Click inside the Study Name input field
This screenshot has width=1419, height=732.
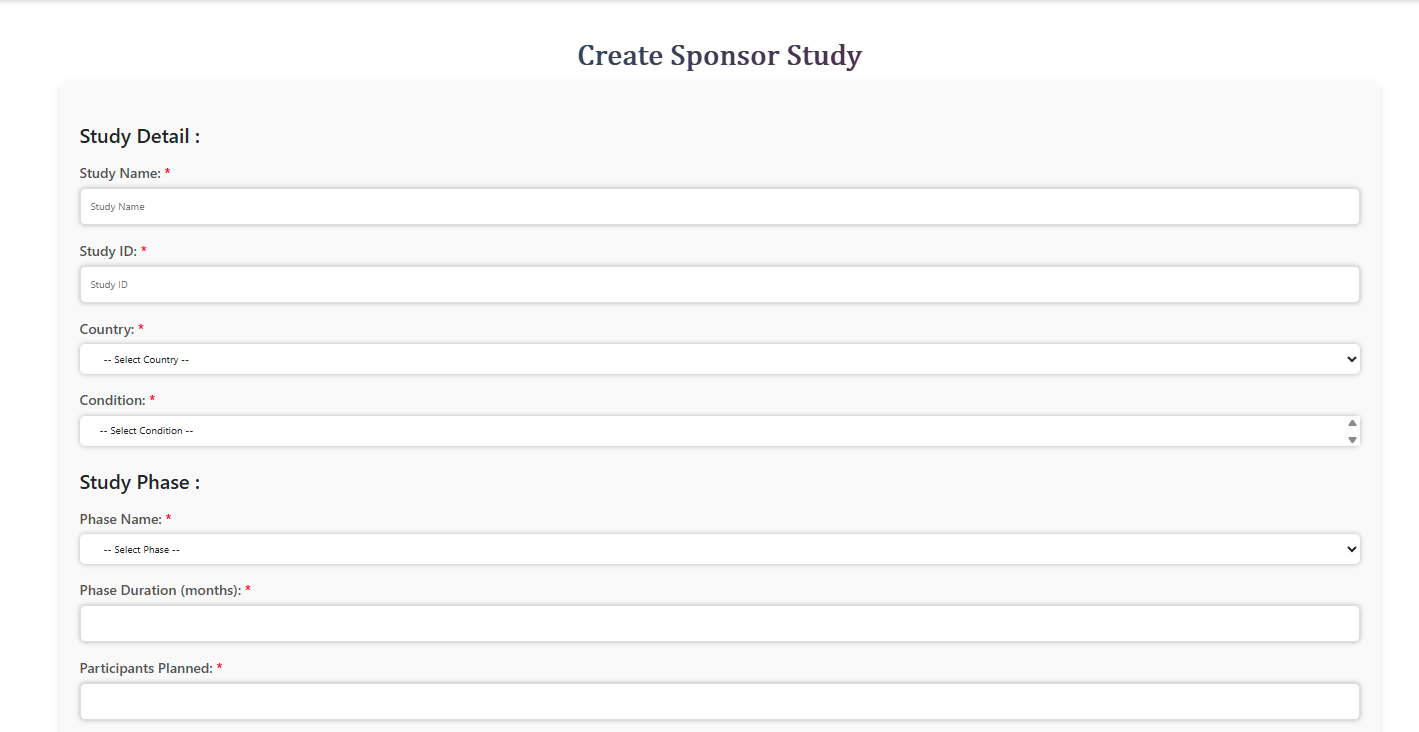pyautogui.click(x=720, y=206)
